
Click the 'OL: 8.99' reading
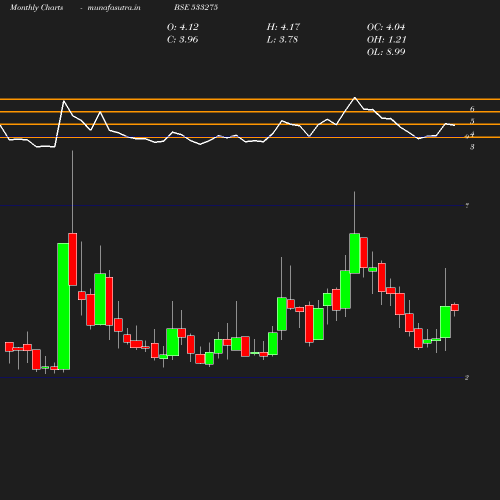(386, 52)
